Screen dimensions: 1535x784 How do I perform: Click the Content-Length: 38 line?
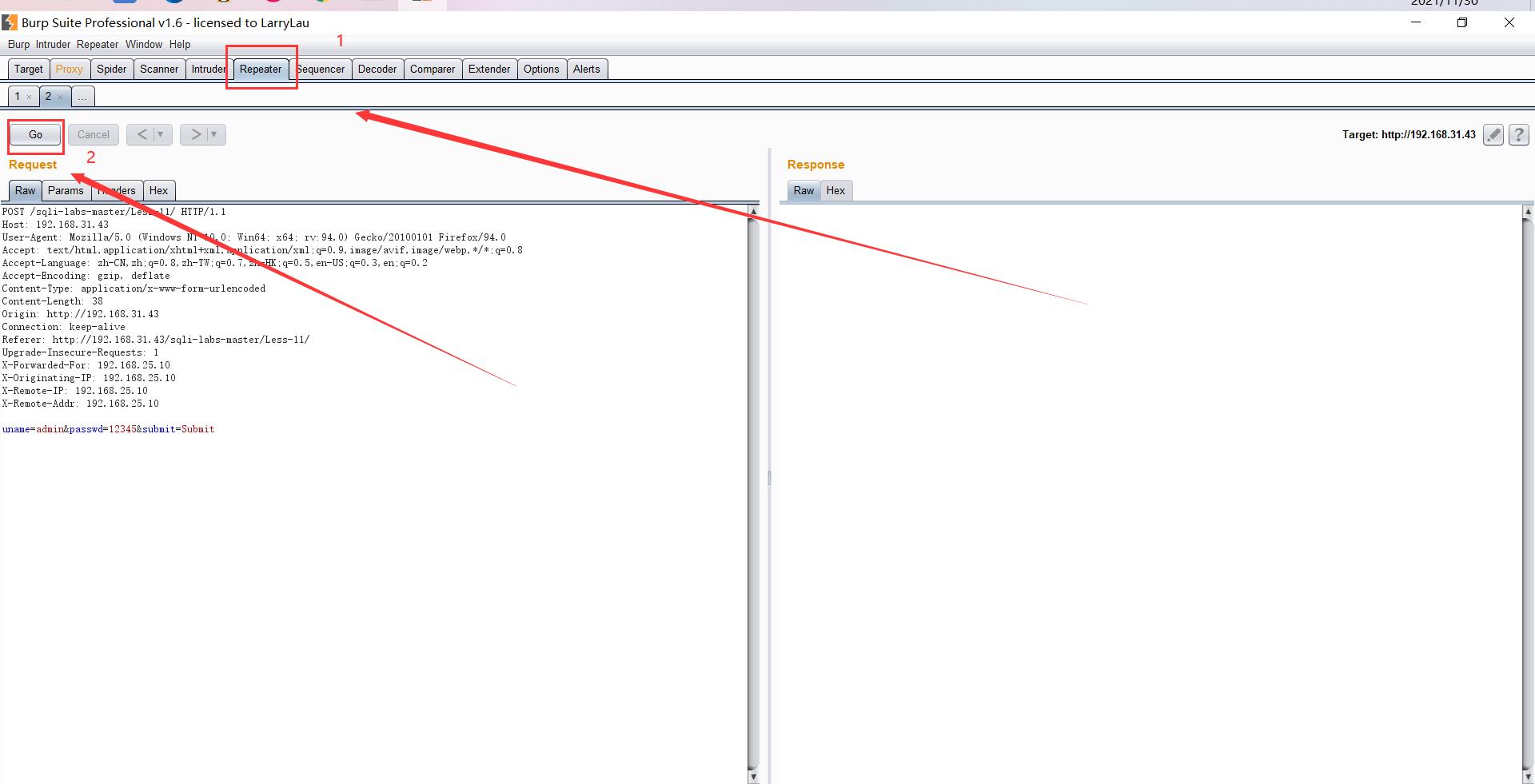point(52,301)
